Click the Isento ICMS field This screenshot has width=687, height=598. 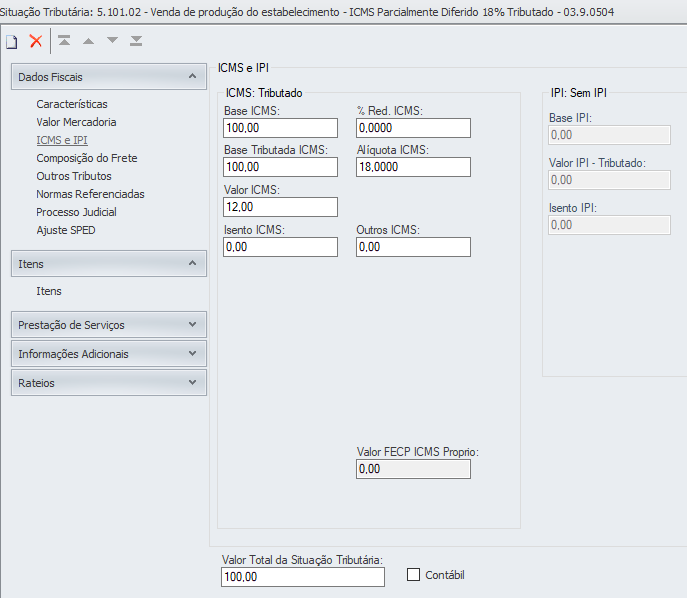[x=280, y=247]
